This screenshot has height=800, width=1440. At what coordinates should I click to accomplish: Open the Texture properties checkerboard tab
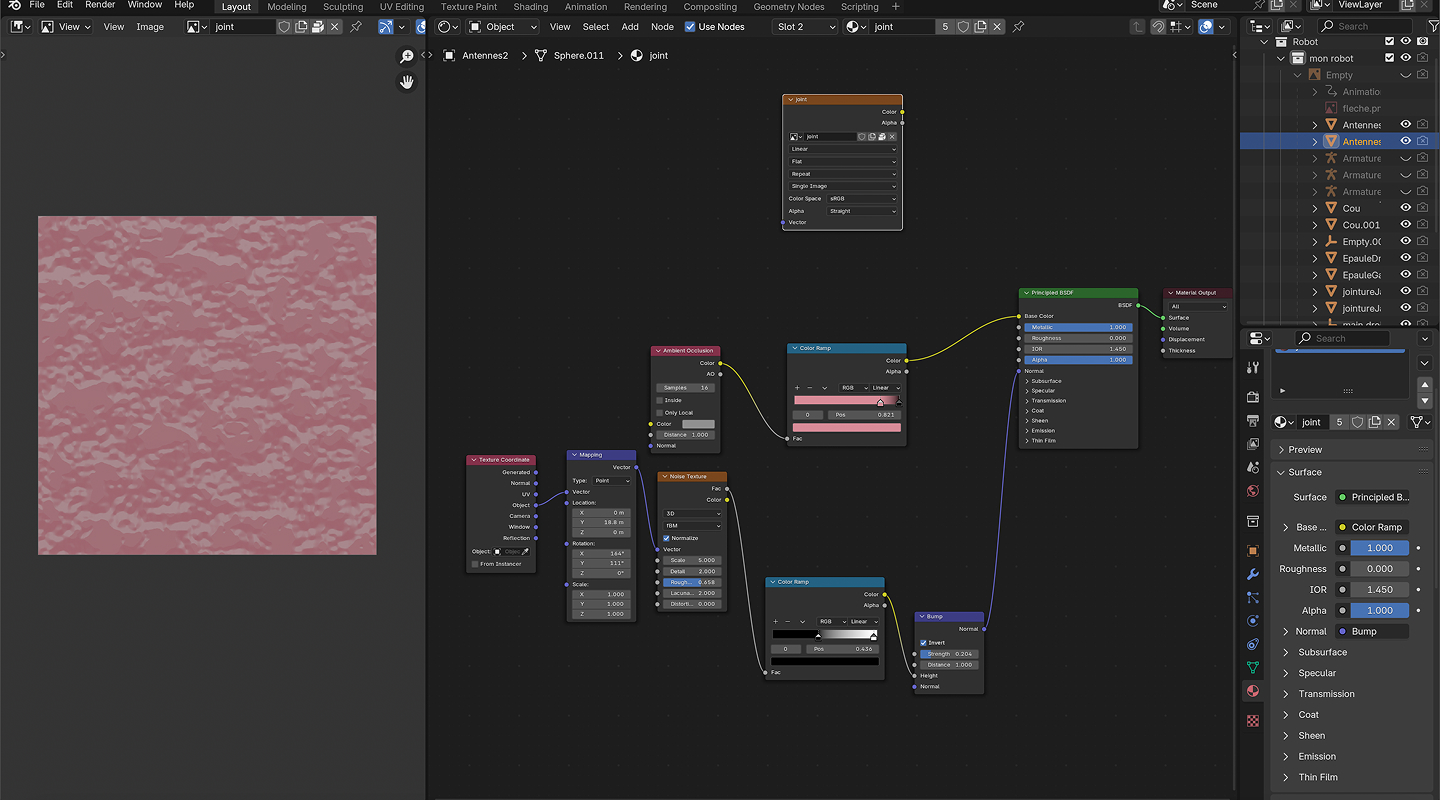pyautogui.click(x=1253, y=720)
